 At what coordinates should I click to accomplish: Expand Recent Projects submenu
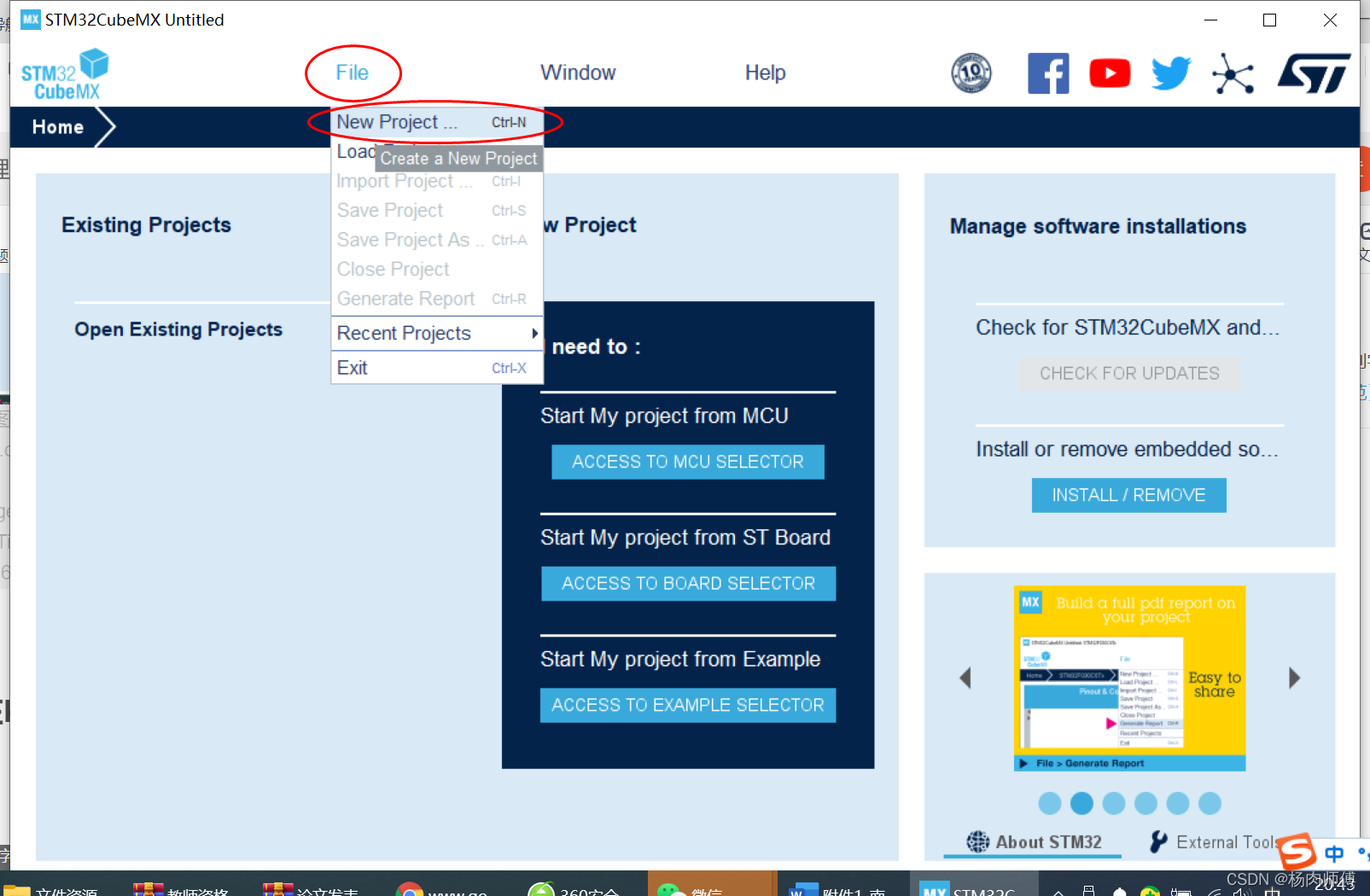436,333
